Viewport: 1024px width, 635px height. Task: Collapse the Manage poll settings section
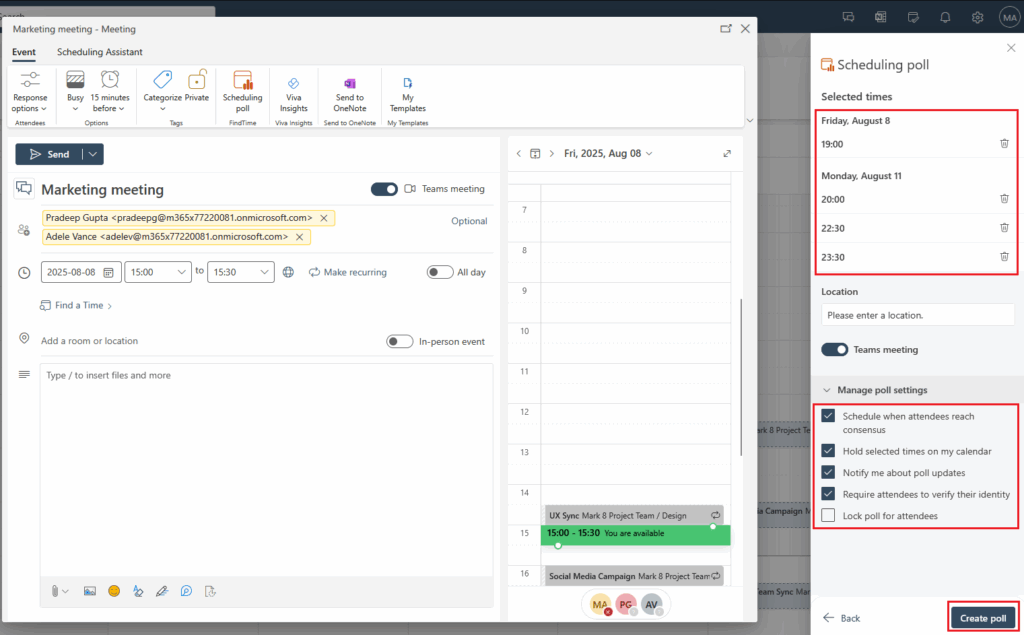(x=827, y=390)
